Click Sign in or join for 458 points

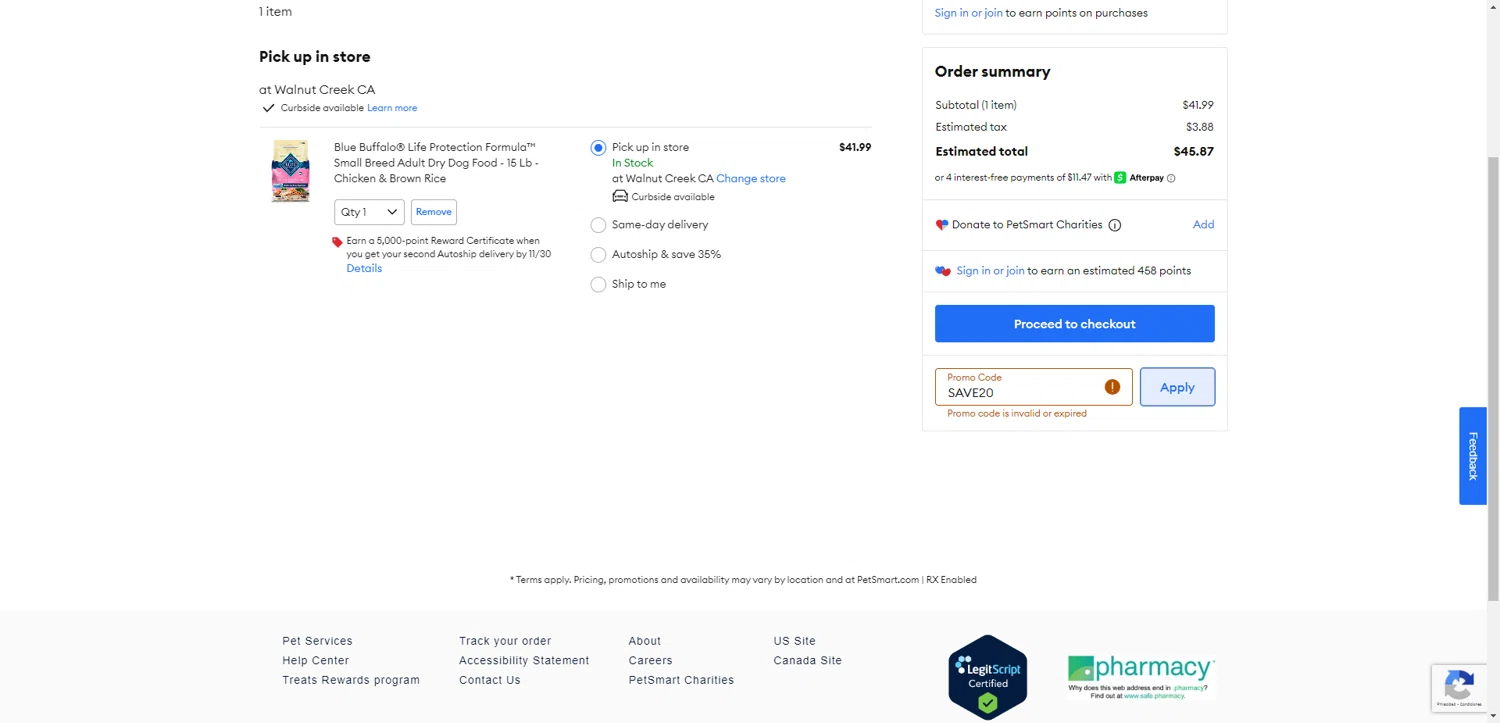coord(990,271)
